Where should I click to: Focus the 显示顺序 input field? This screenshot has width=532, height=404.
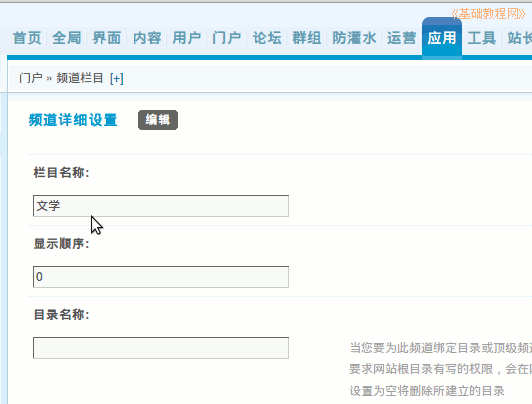tap(161, 277)
